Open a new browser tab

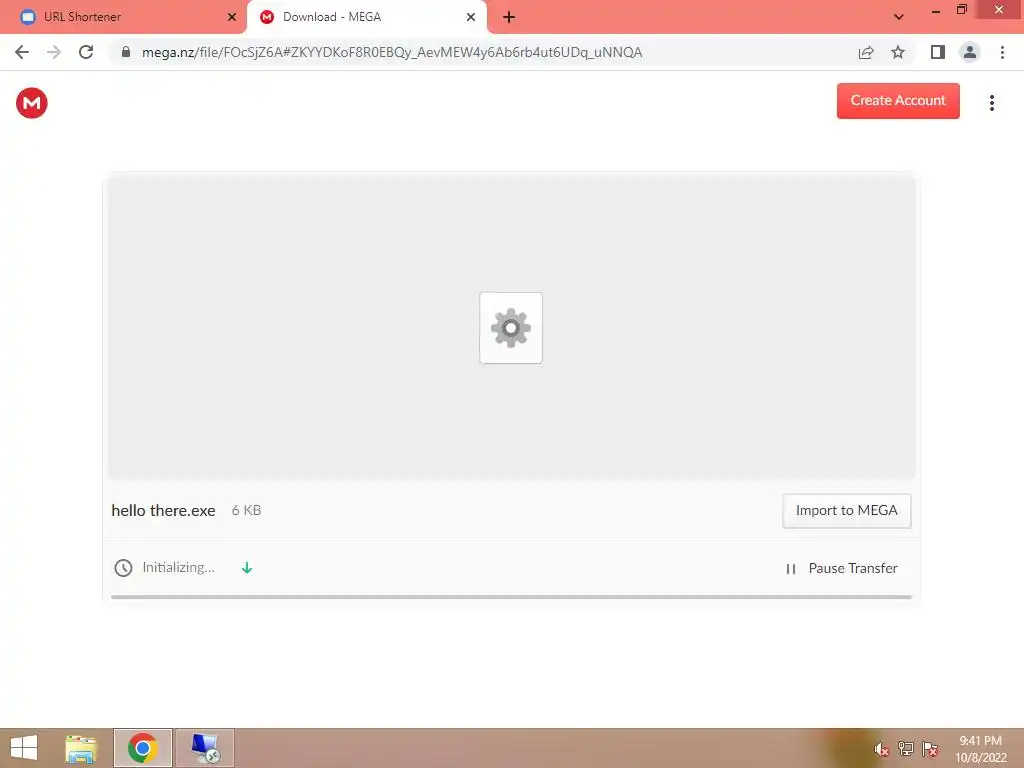point(509,17)
